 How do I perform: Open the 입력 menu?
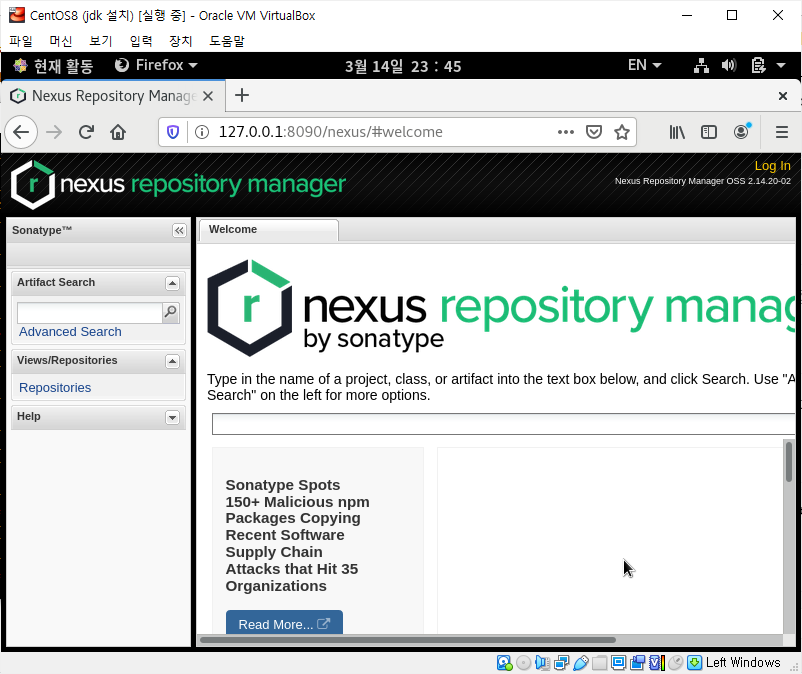click(x=141, y=41)
